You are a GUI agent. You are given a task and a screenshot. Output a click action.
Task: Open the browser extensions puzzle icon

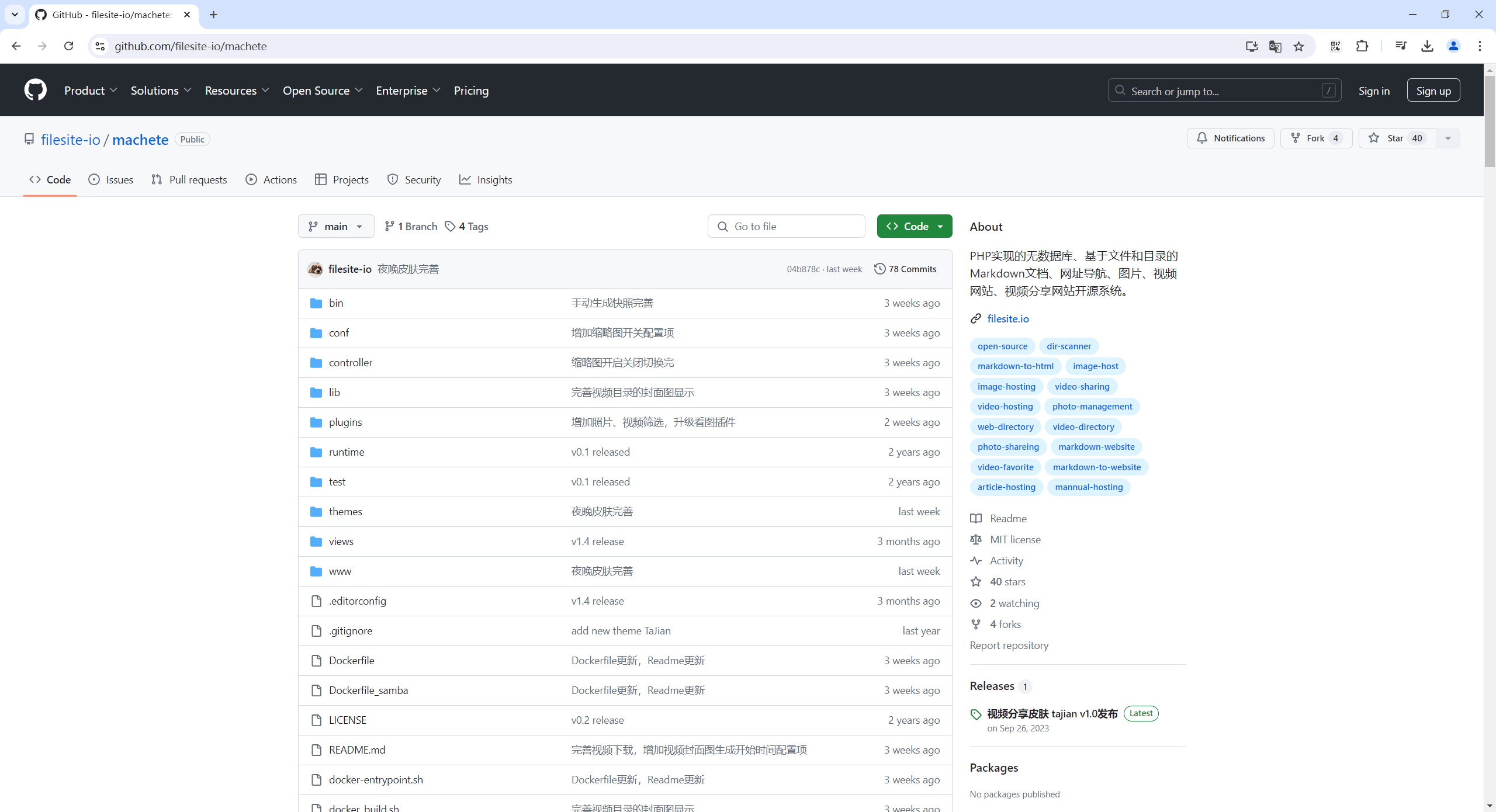click(1362, 46)
